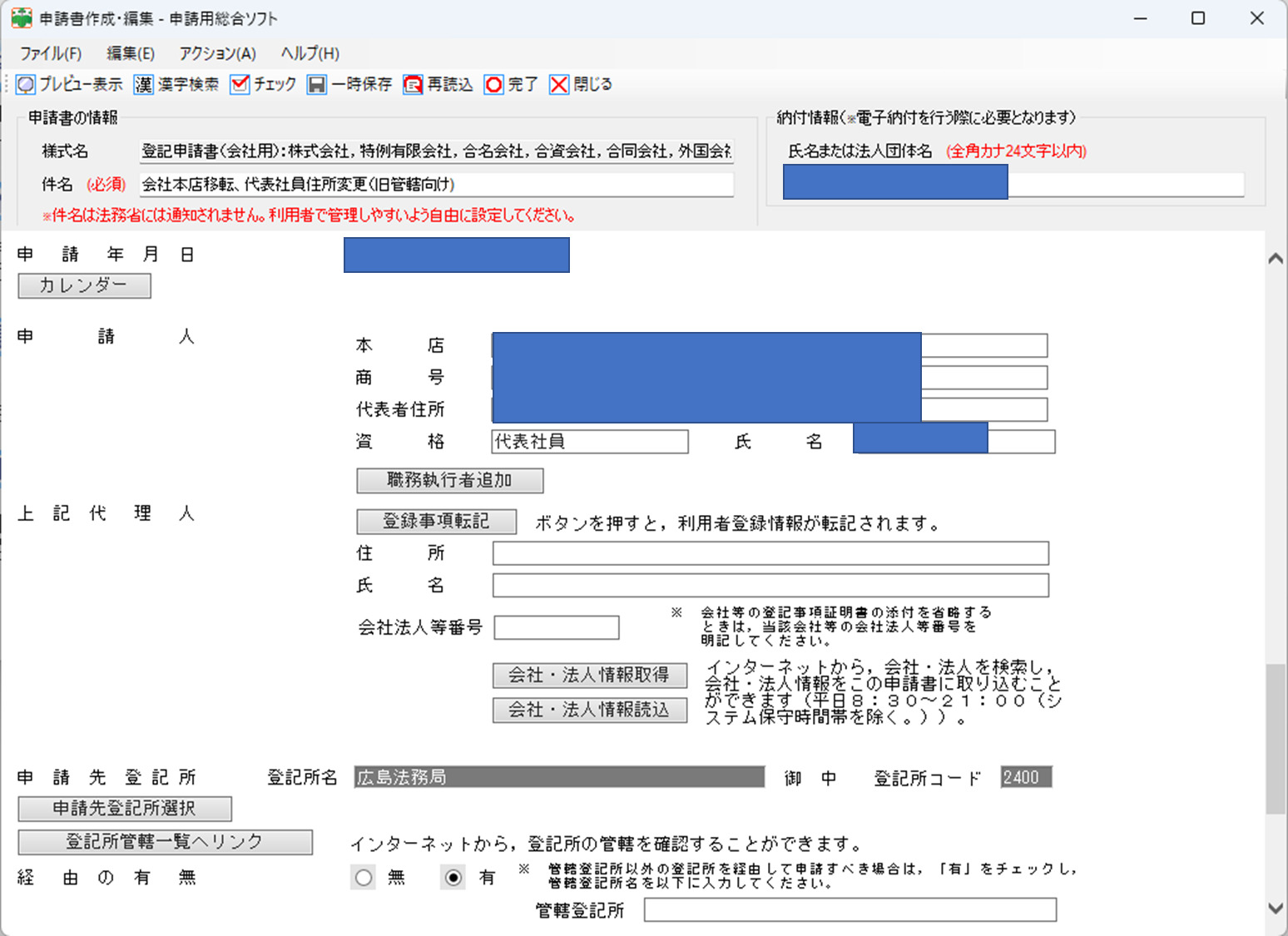Open the アクション(A) menu
Viewport: 1288px width, 936px height.
218,53
